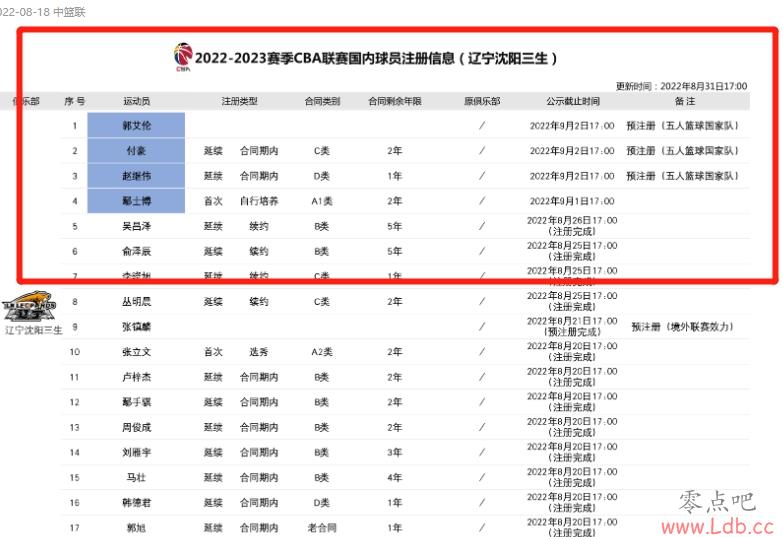Image resolution: width=783 pixels, height=537 pixels.
Task: Click player name 丛明晨
Action: click(x=136, y=302)
